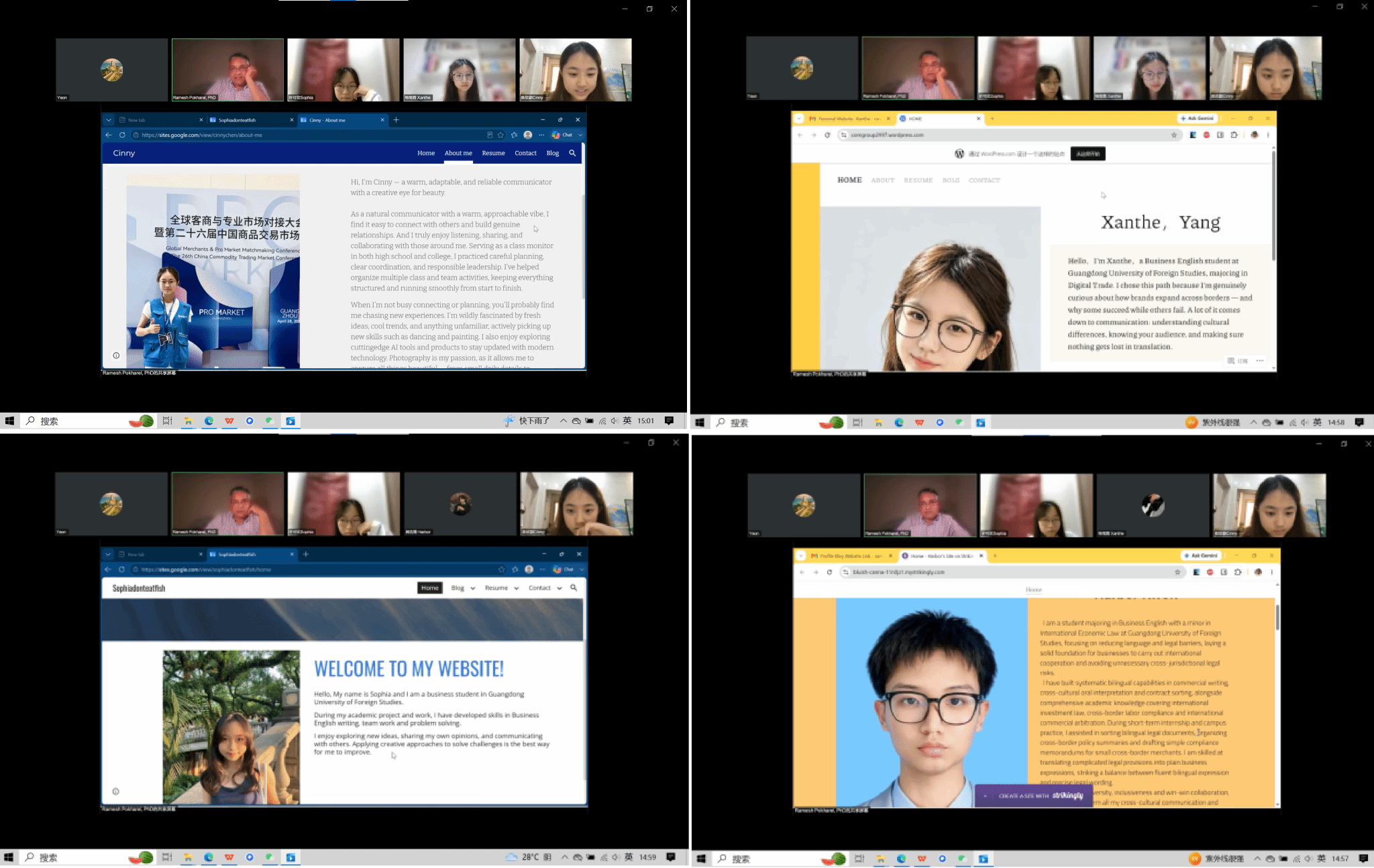1374x868 pixels.
Task: Click the info icon on the Cinny page
Action: tap(116, 356)
